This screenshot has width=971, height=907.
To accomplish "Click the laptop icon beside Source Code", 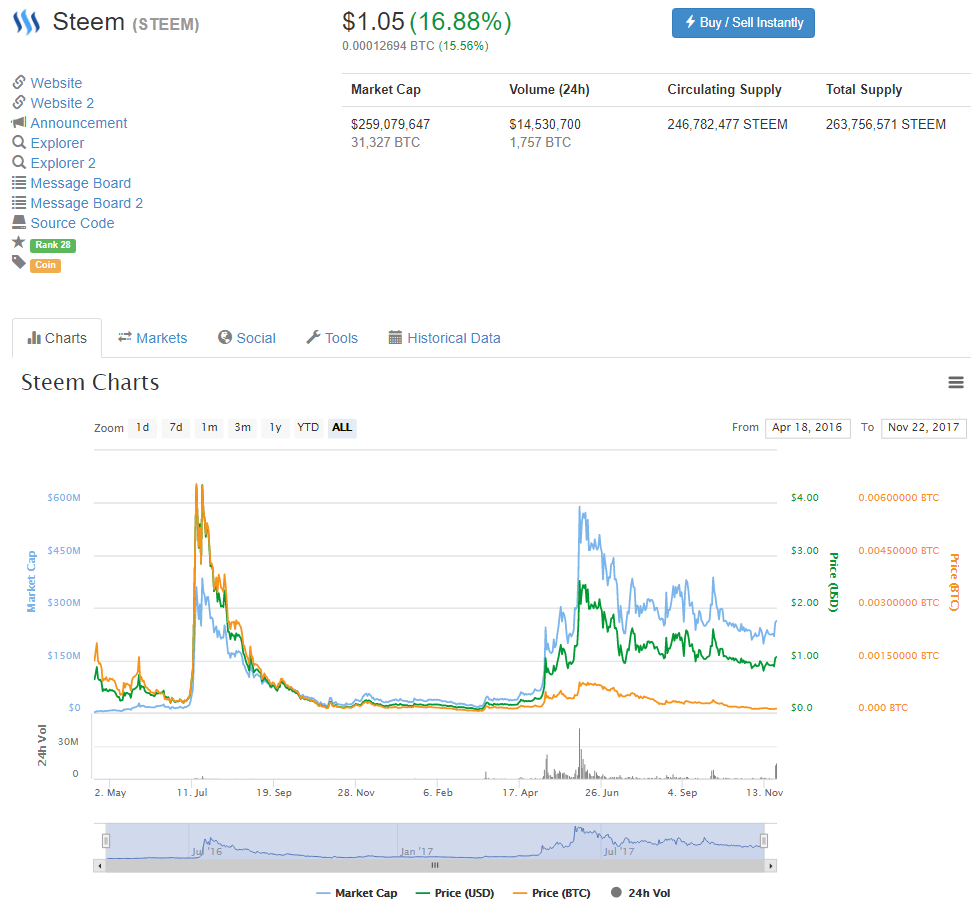I will (x=19, y=222).
